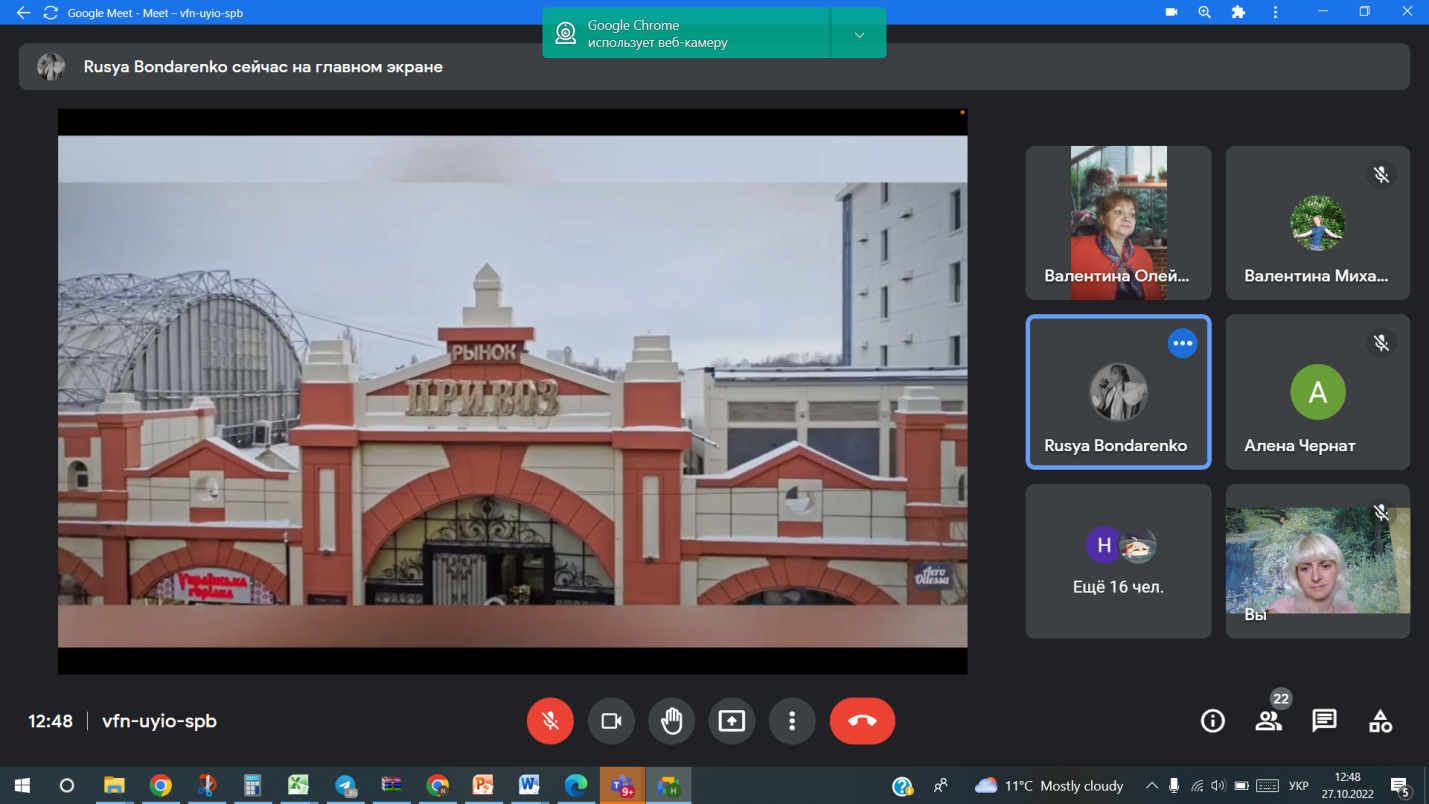Open meeting details info icon
Viewport: 1429px width, 804px height.
click(1212, 721)
